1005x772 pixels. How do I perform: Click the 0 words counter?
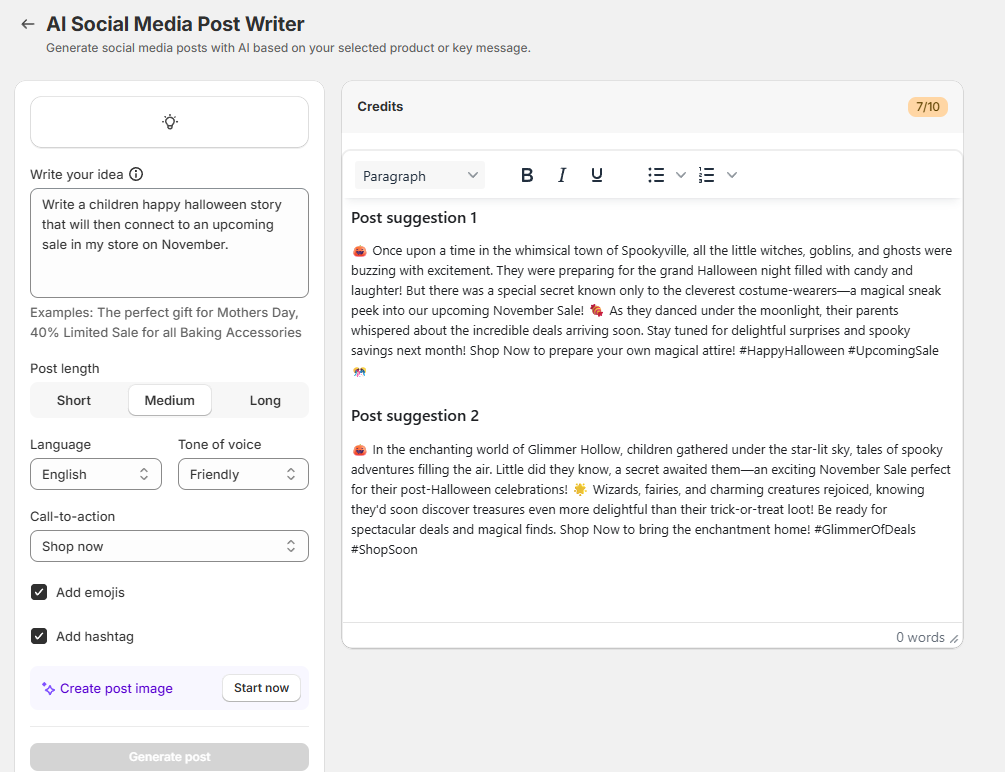pyautogui.click(x=920, y=637)
